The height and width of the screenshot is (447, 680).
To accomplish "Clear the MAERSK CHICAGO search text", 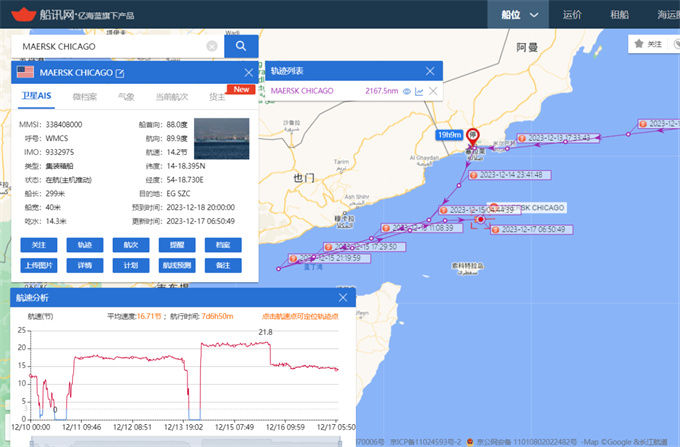I will tap(212, 47).
